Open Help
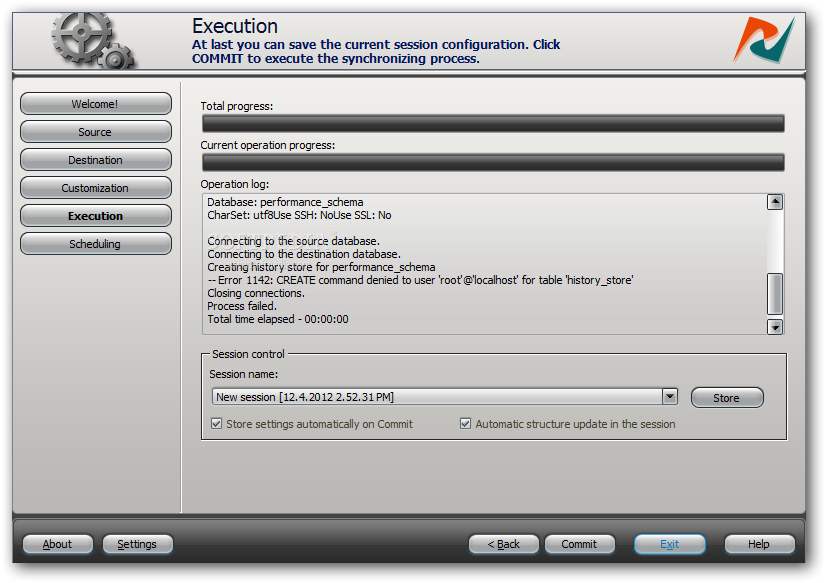826x583 pixels. pos(759,544)
